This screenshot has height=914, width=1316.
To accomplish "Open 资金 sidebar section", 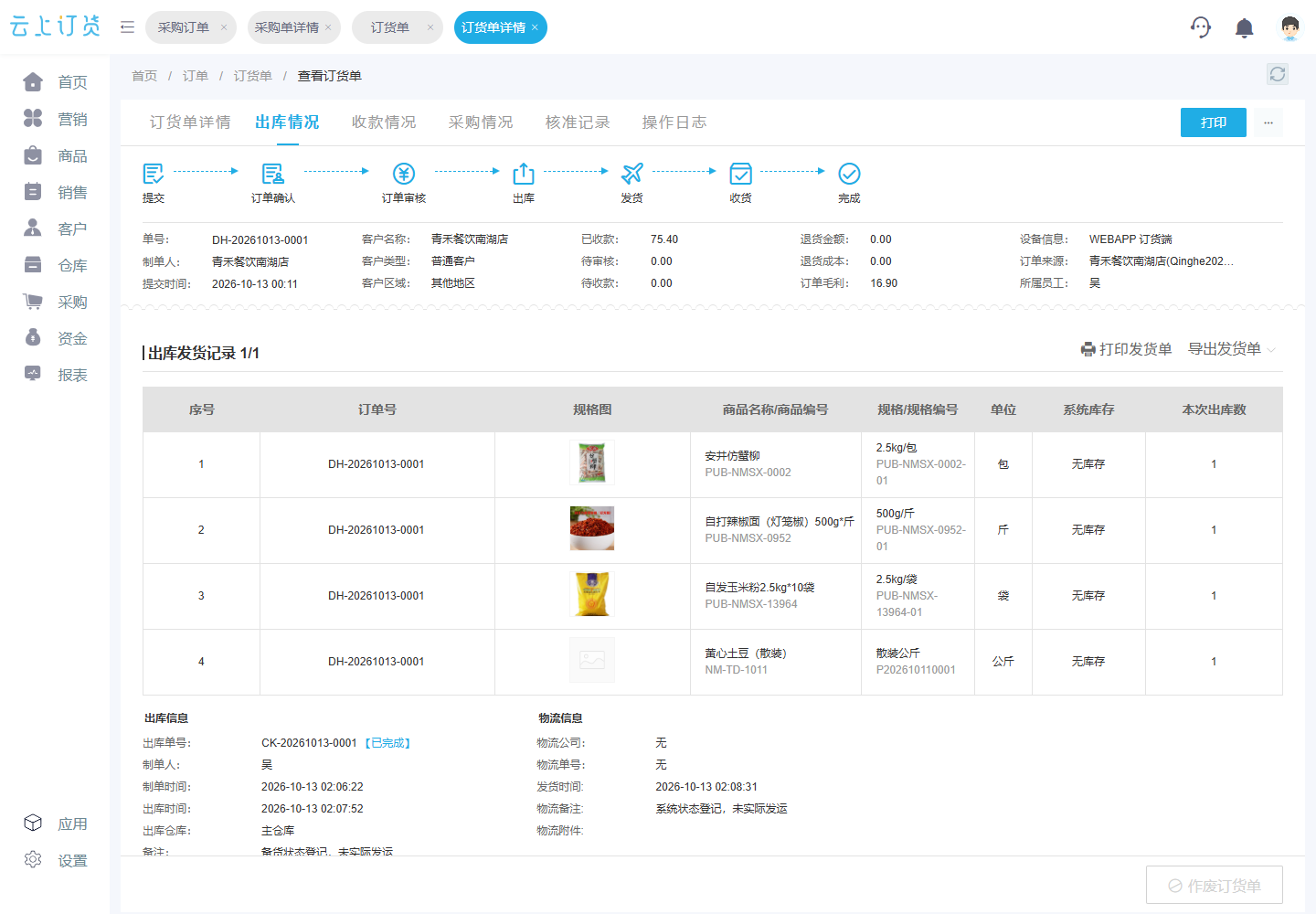I will 55,338.
